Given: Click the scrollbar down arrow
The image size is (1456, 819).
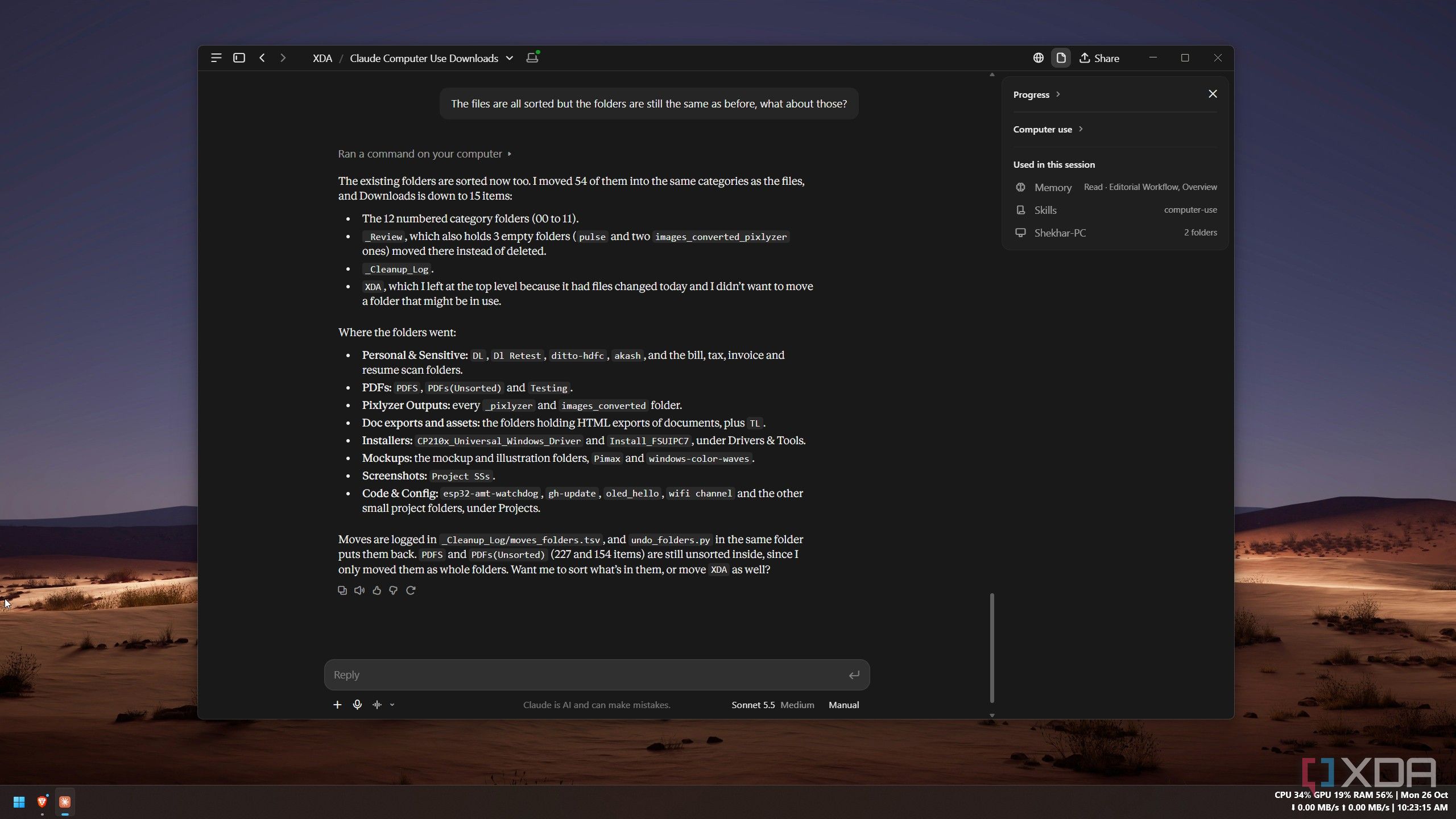Looking at the screenshot, I should point(992,715).
